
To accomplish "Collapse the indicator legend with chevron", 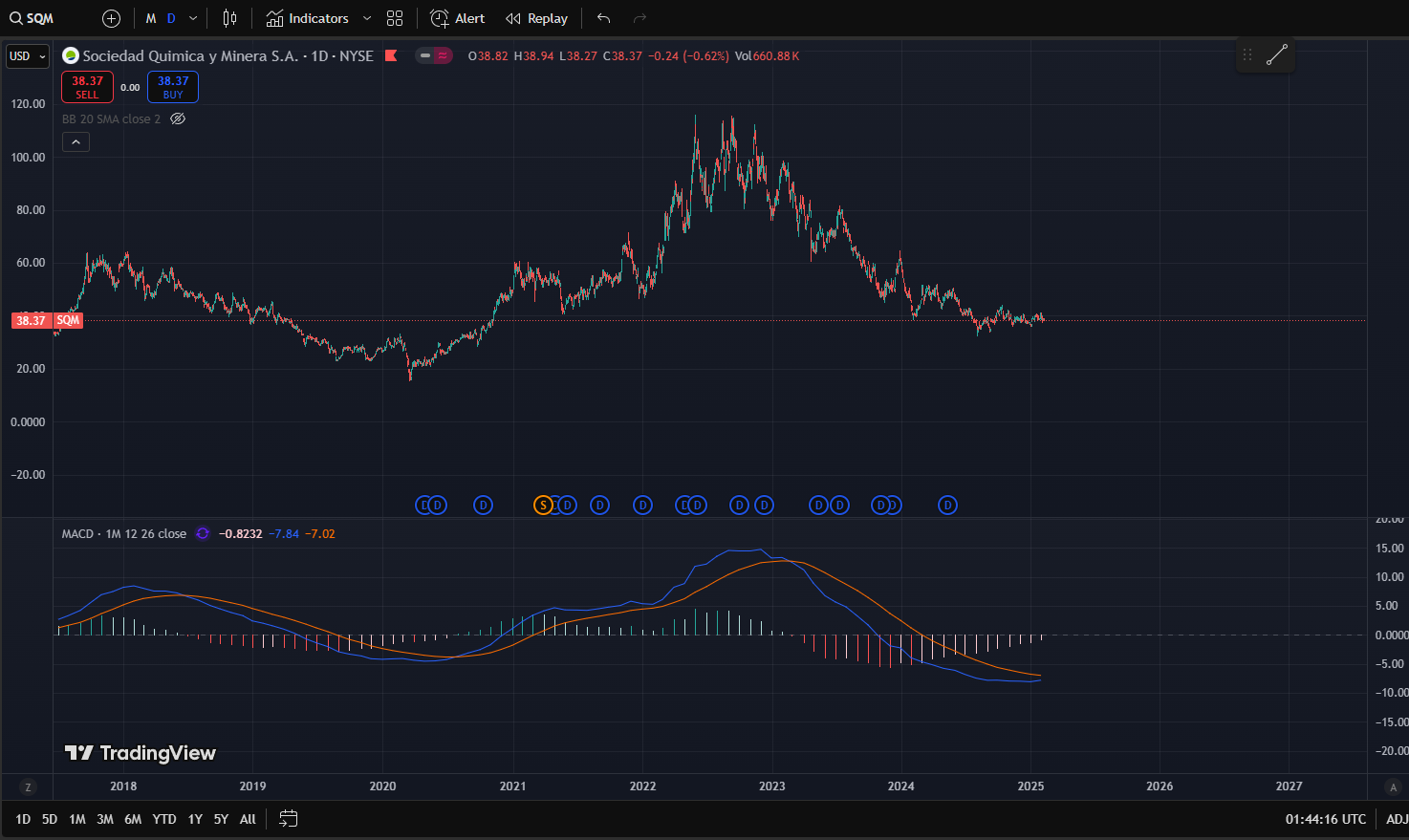I will [76, 141].
